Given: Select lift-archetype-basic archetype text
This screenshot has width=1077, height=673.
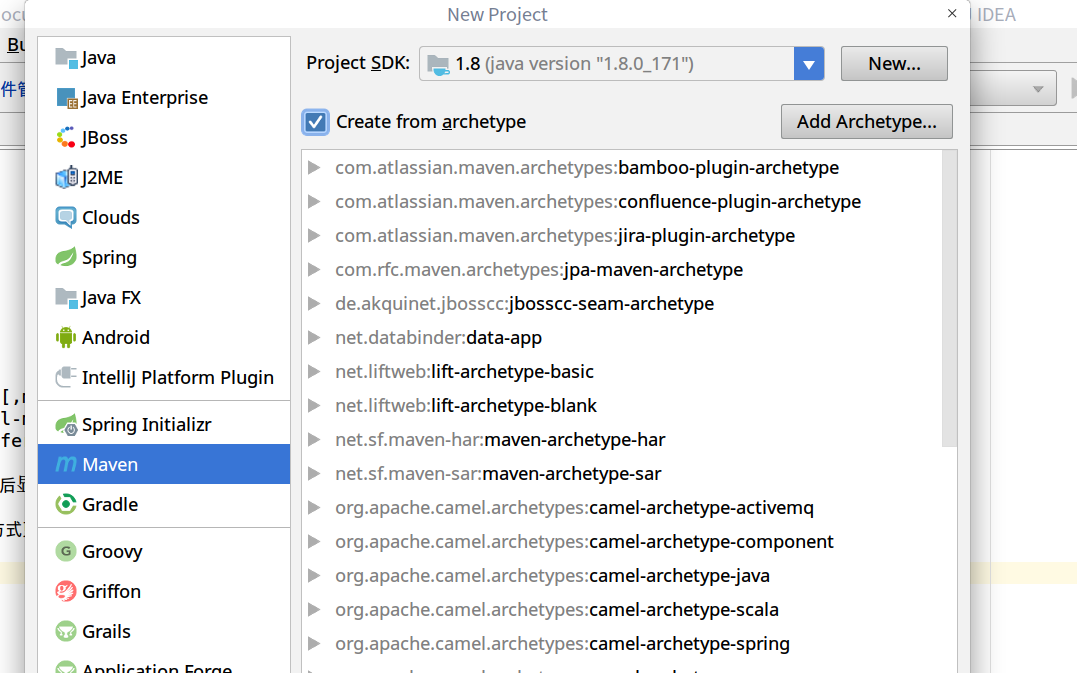Looking at the screenshot, I should click(x=512, y=372).
